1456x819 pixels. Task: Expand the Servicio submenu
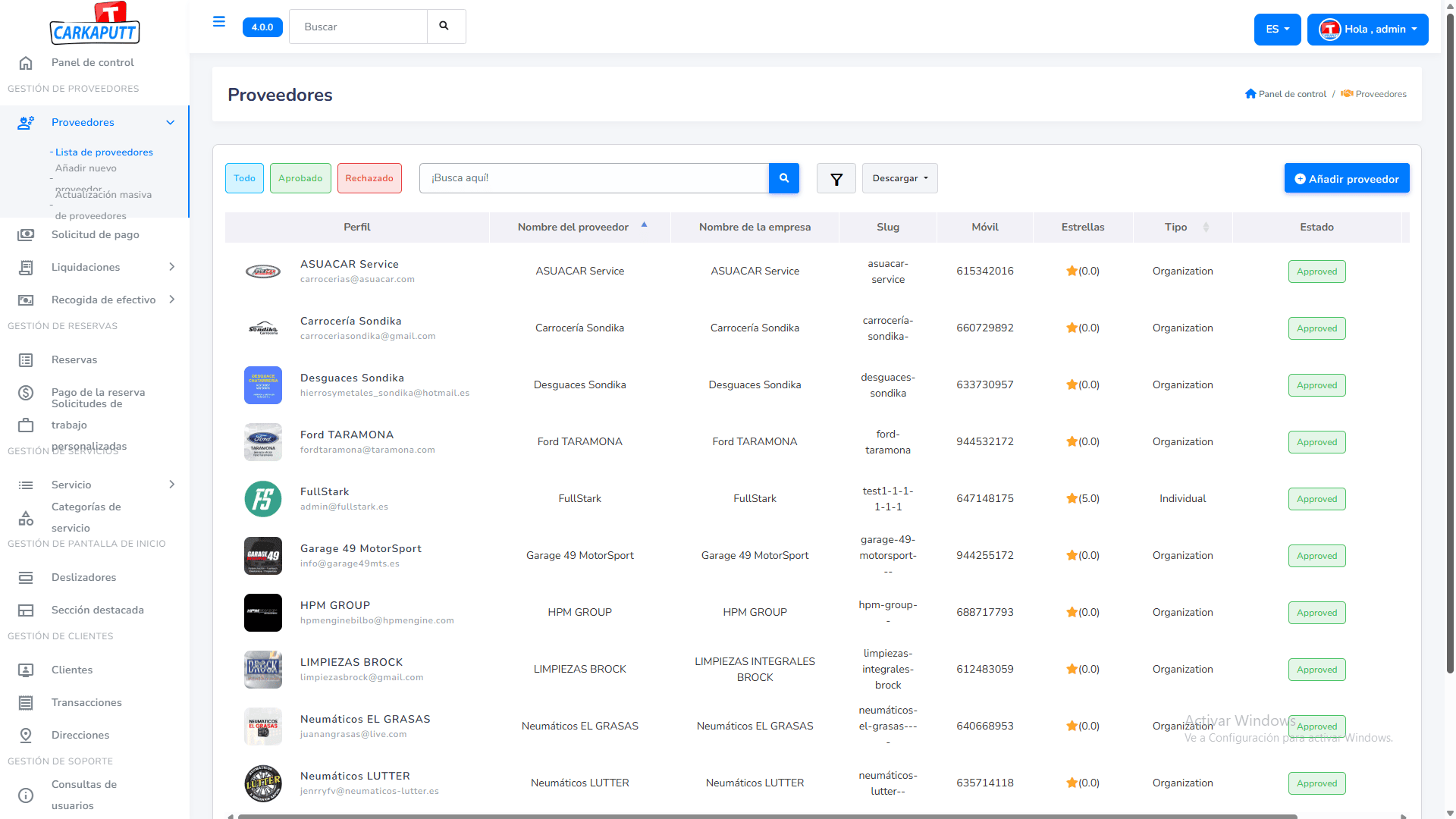pos(171,485)
